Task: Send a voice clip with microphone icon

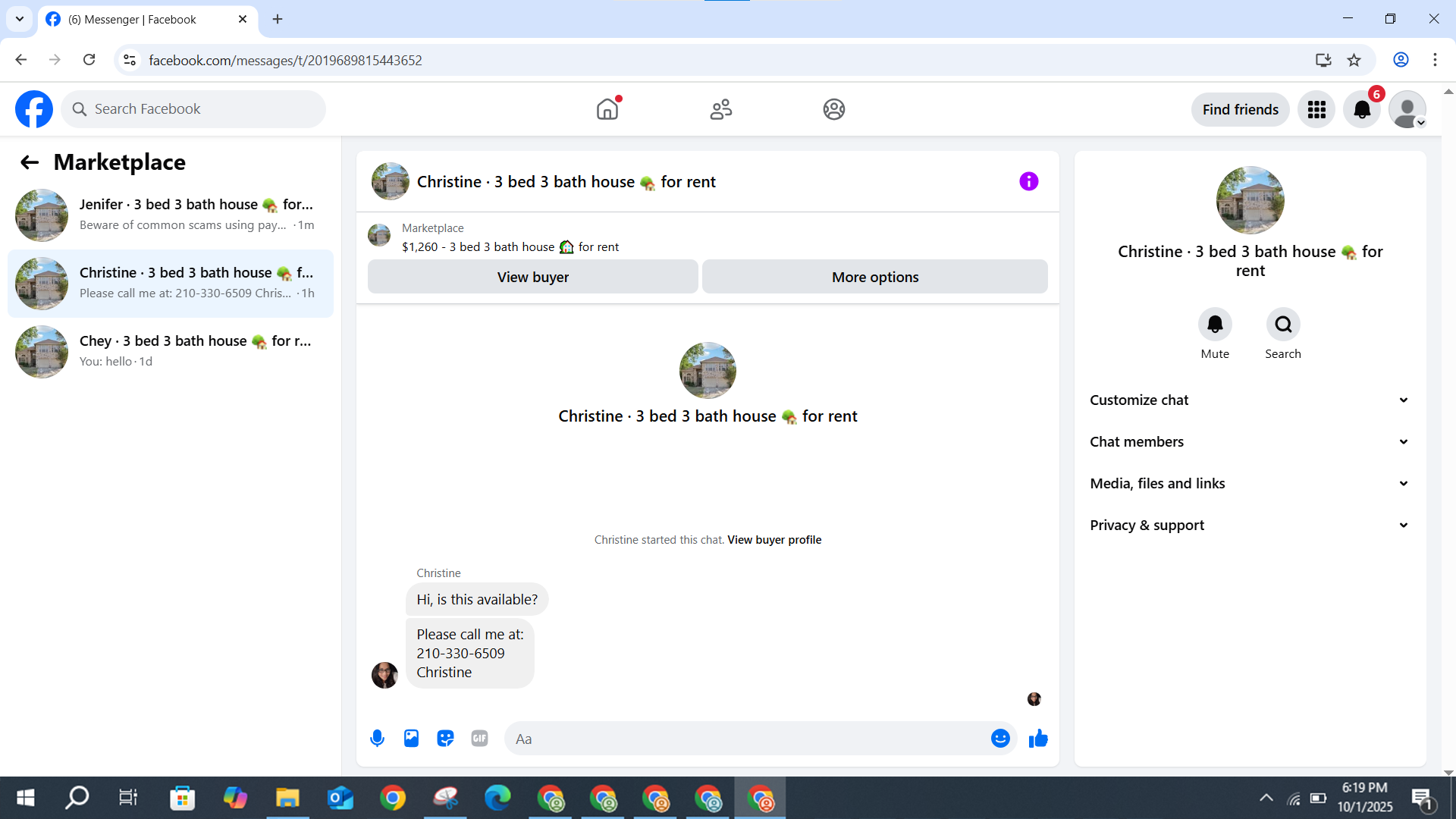Action: pos(377,739)
